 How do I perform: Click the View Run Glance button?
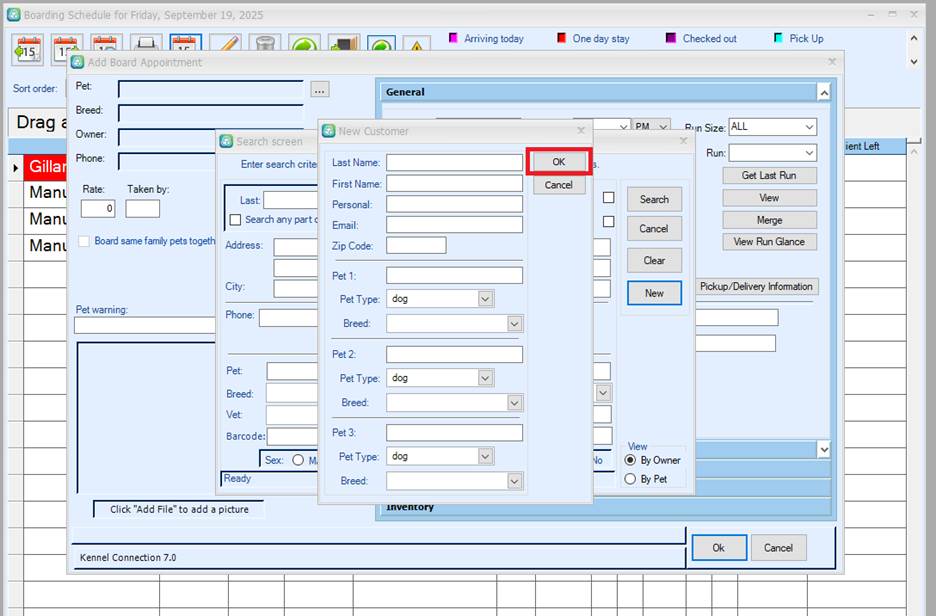769,242
